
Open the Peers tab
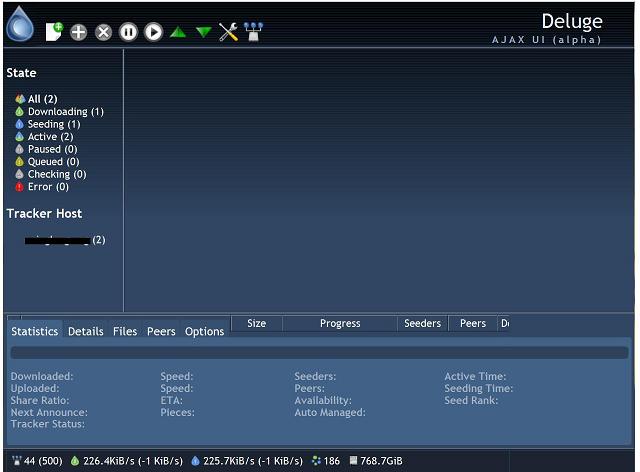click(161, 331)
